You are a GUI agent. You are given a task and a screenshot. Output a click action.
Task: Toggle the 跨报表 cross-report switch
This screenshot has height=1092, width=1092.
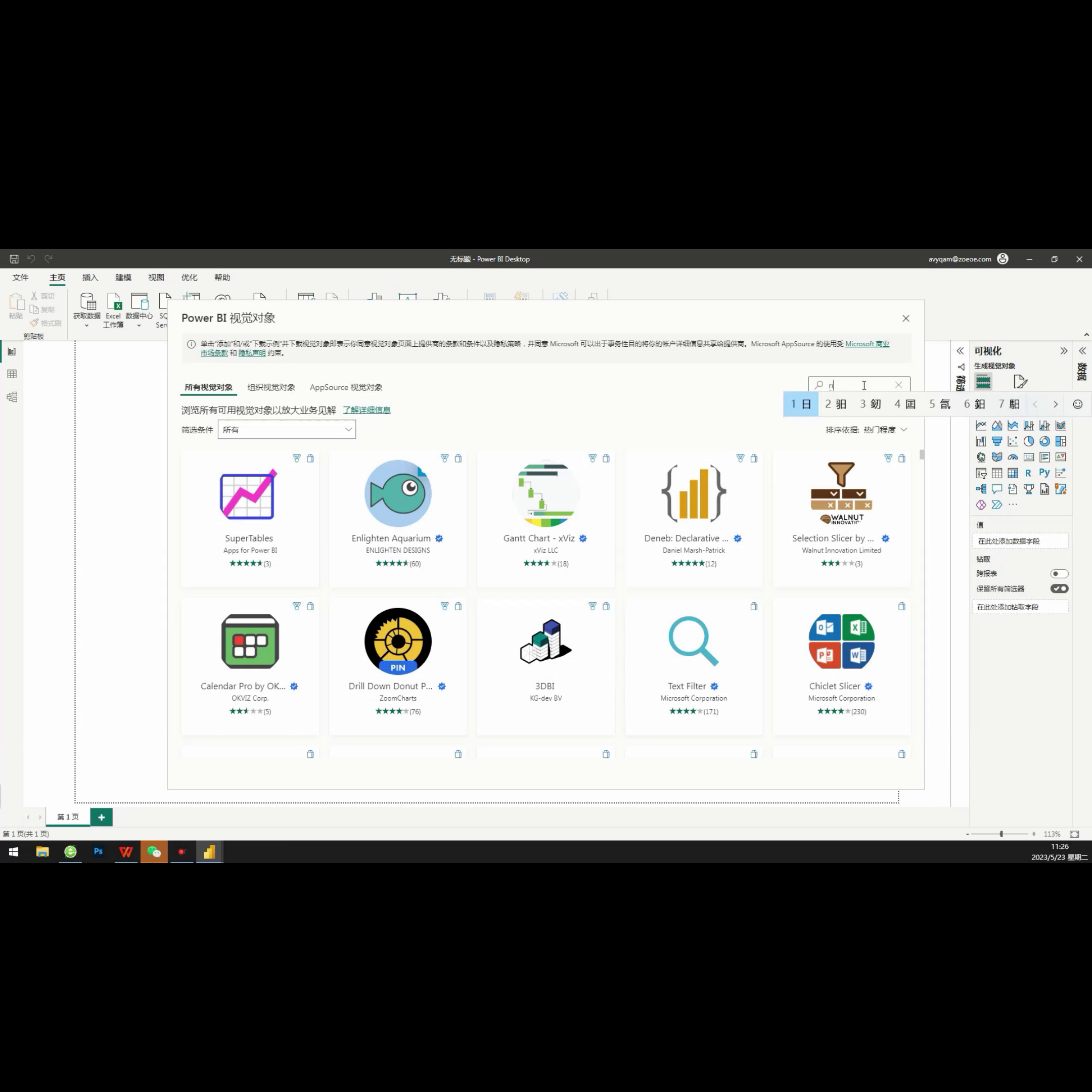pos(1059,574)
